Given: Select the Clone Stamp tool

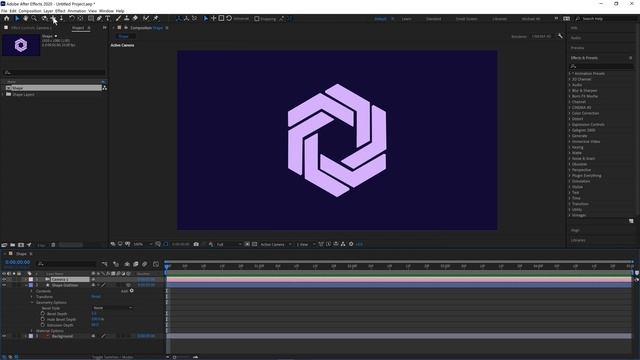Looking at the screenshot, I should (127, 18).
